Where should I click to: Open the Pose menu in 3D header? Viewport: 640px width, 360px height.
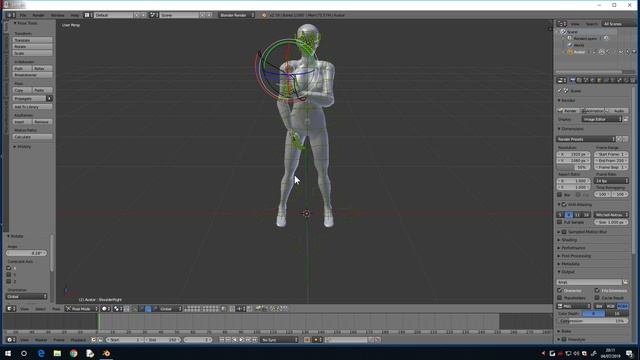(56, 309)
